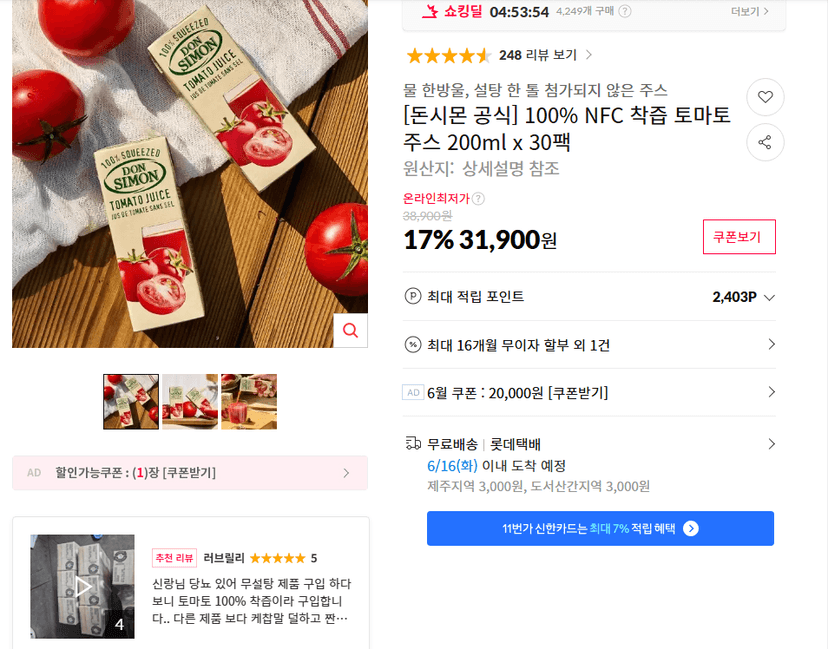Open the 6월 쿠폰 20,000원 coupon link
Image resolution: width=828 pixels, height=649 pixels.
[589, 392]
